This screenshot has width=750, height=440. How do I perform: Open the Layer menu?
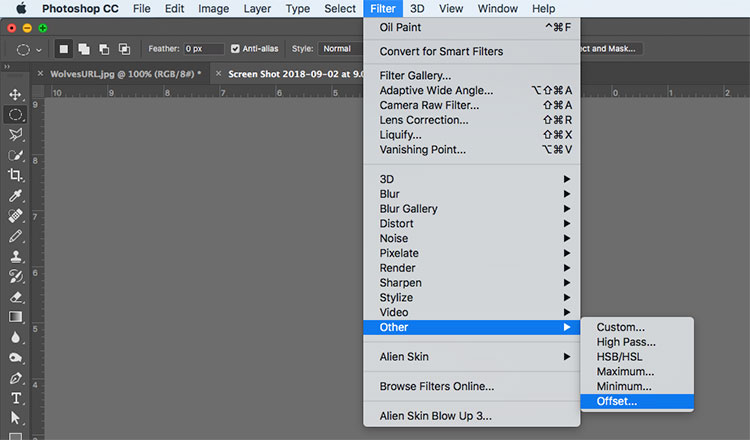[257, 9]
